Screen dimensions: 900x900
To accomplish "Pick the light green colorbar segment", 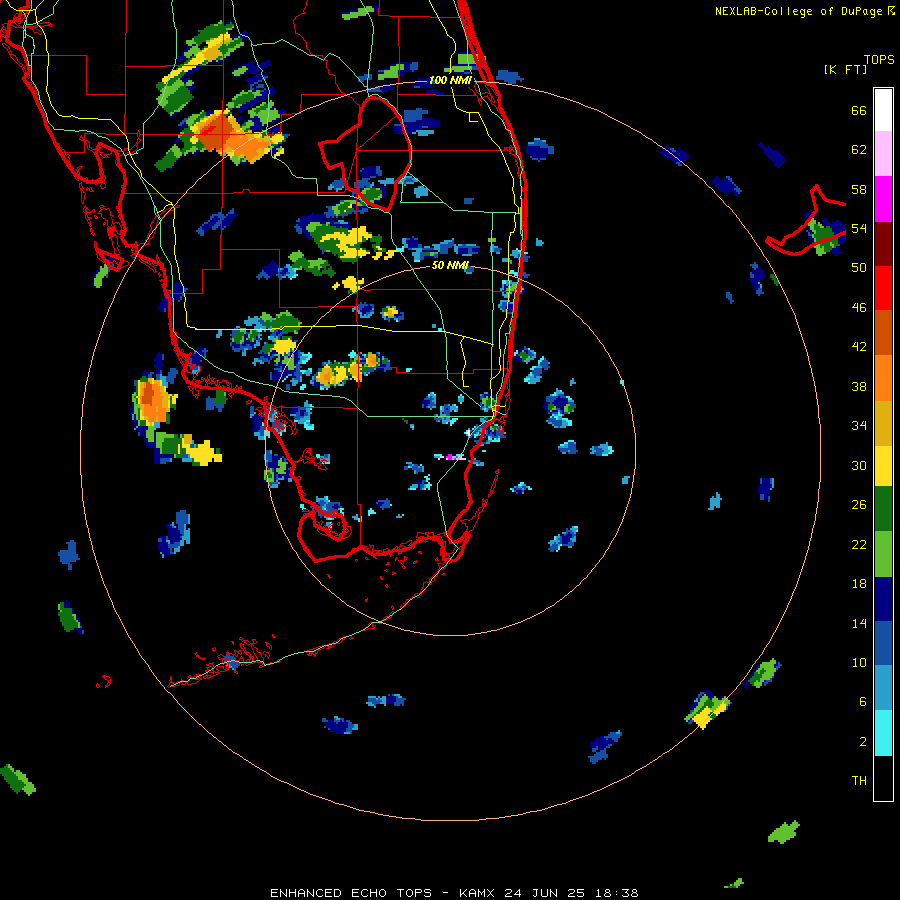I will click(x=883, y=553).
